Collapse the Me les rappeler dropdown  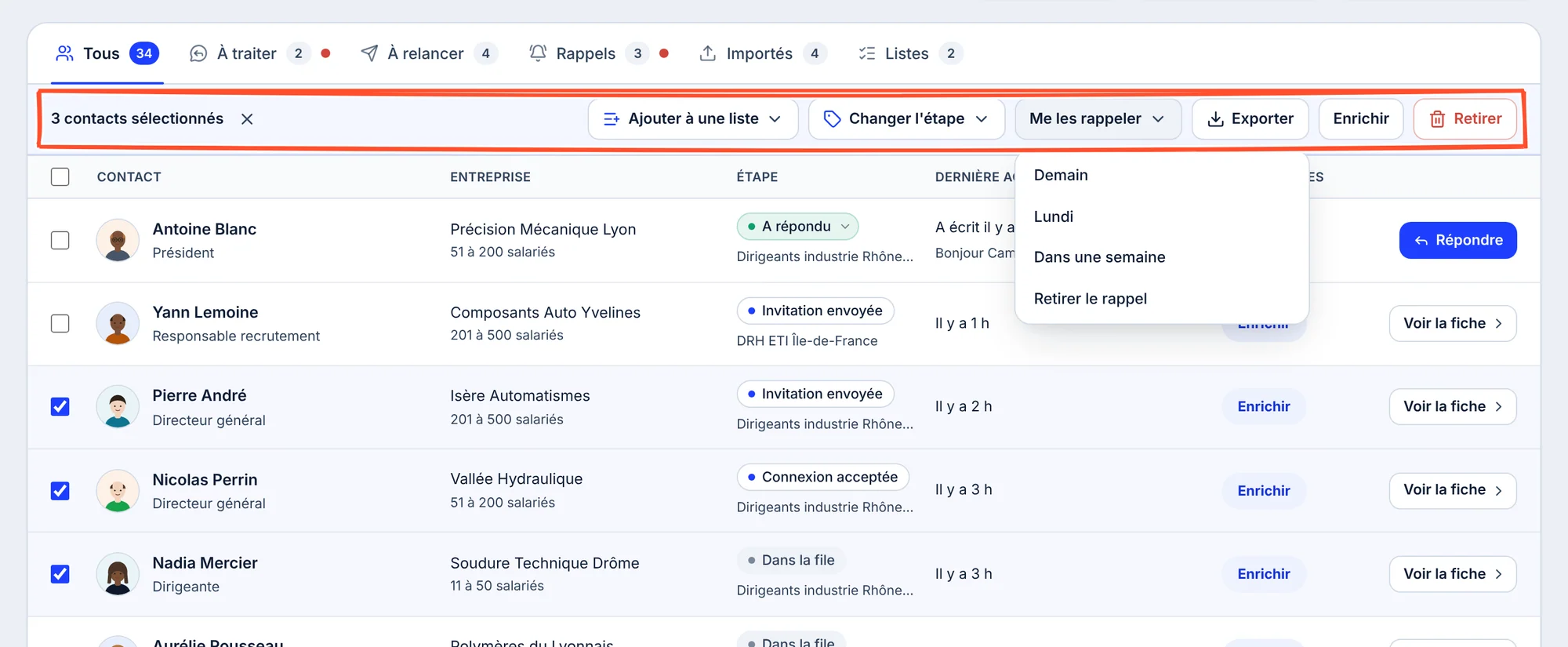[1098, 119]
